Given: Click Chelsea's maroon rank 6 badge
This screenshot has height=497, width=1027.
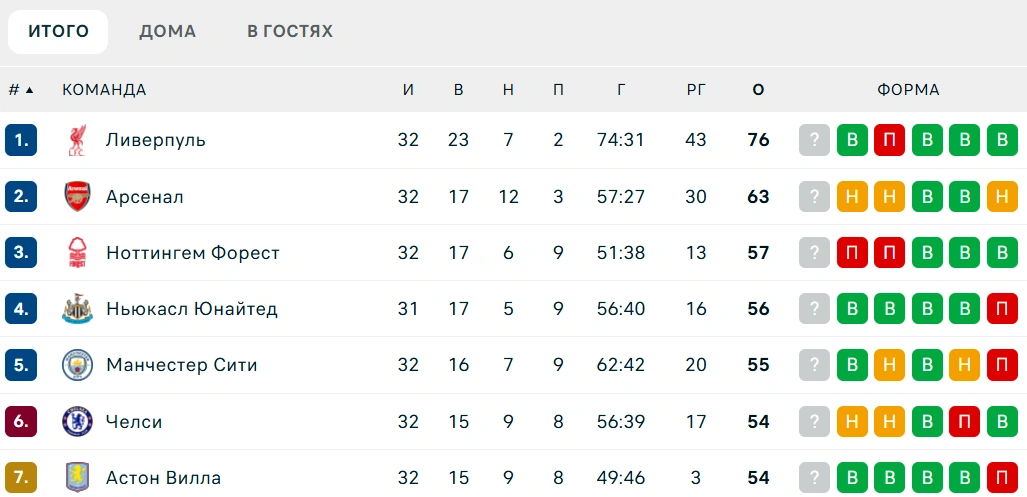Looking at the screenshot, I should pos(21,421).
